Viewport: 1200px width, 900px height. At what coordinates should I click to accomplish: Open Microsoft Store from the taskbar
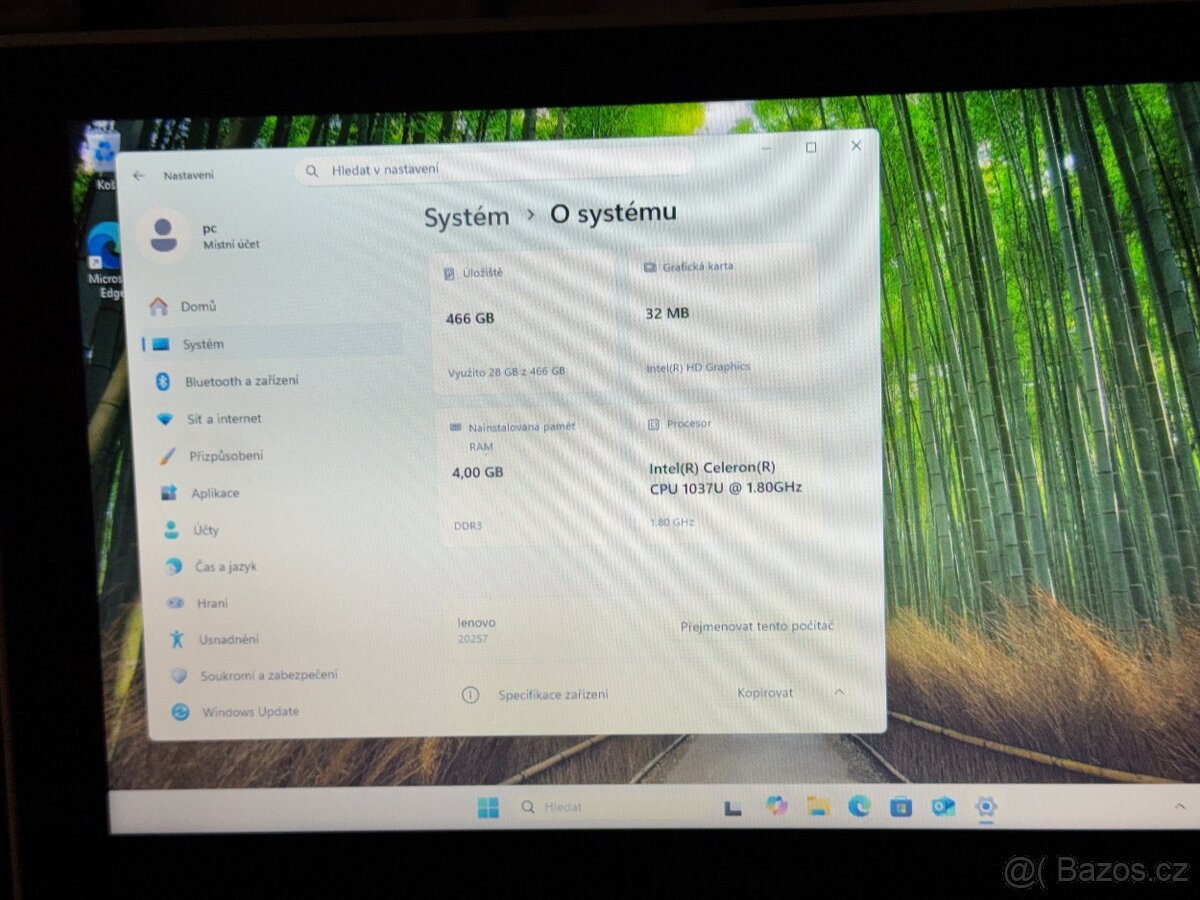pyautogui.click(x=902, y=806)
